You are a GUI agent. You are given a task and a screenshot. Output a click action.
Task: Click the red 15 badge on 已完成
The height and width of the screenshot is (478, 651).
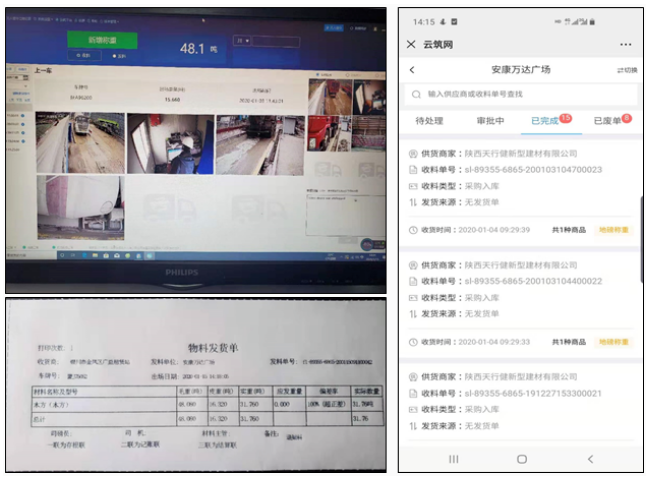(x=565, y=118)
